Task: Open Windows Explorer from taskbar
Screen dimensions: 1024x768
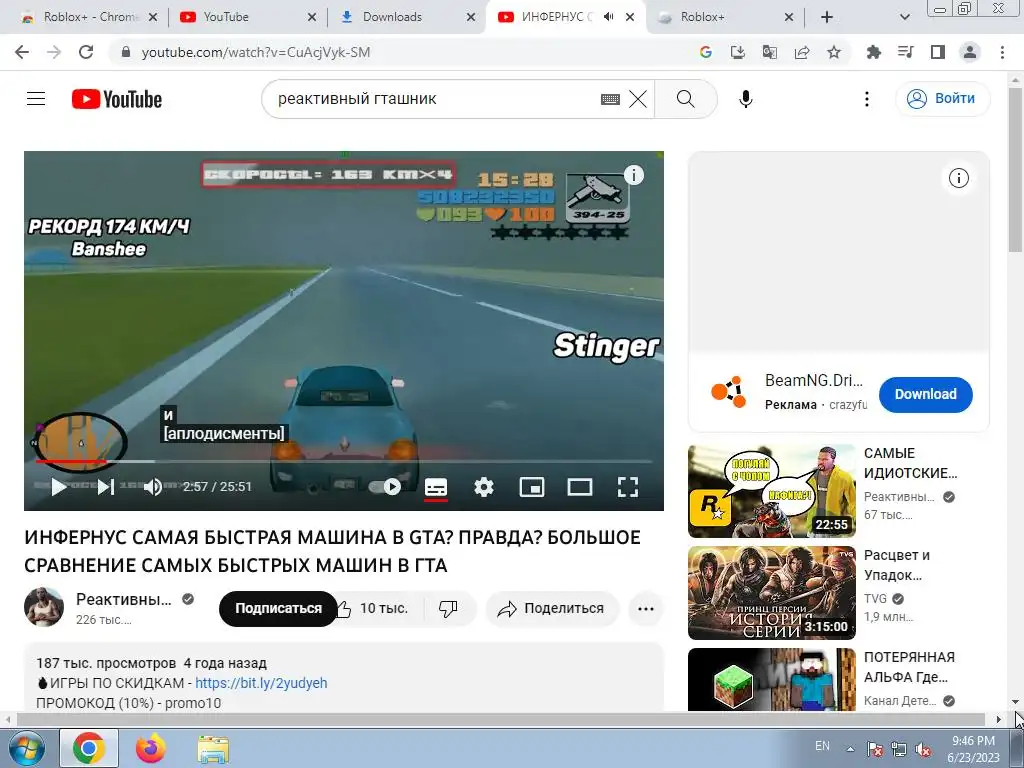Action: point(213,748)
